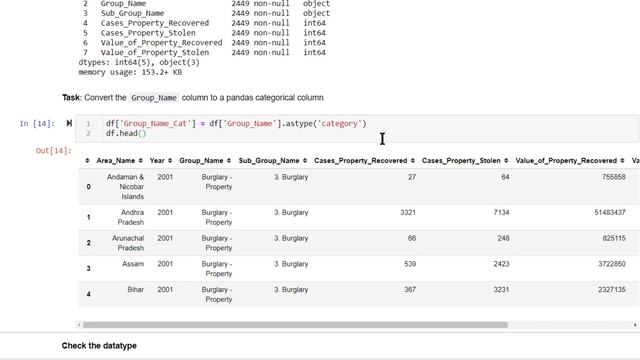Select the 'Andhra Pradesh' cell
This screenshot has height=360, width=640.
click(131, 218)
